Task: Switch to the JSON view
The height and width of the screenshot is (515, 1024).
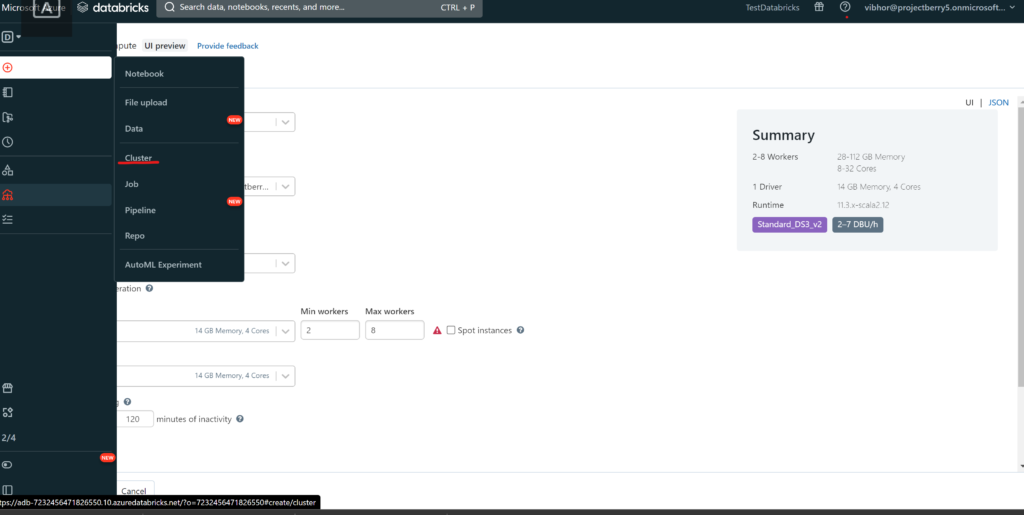Action: pyautogui.click(x=999, y=102)
